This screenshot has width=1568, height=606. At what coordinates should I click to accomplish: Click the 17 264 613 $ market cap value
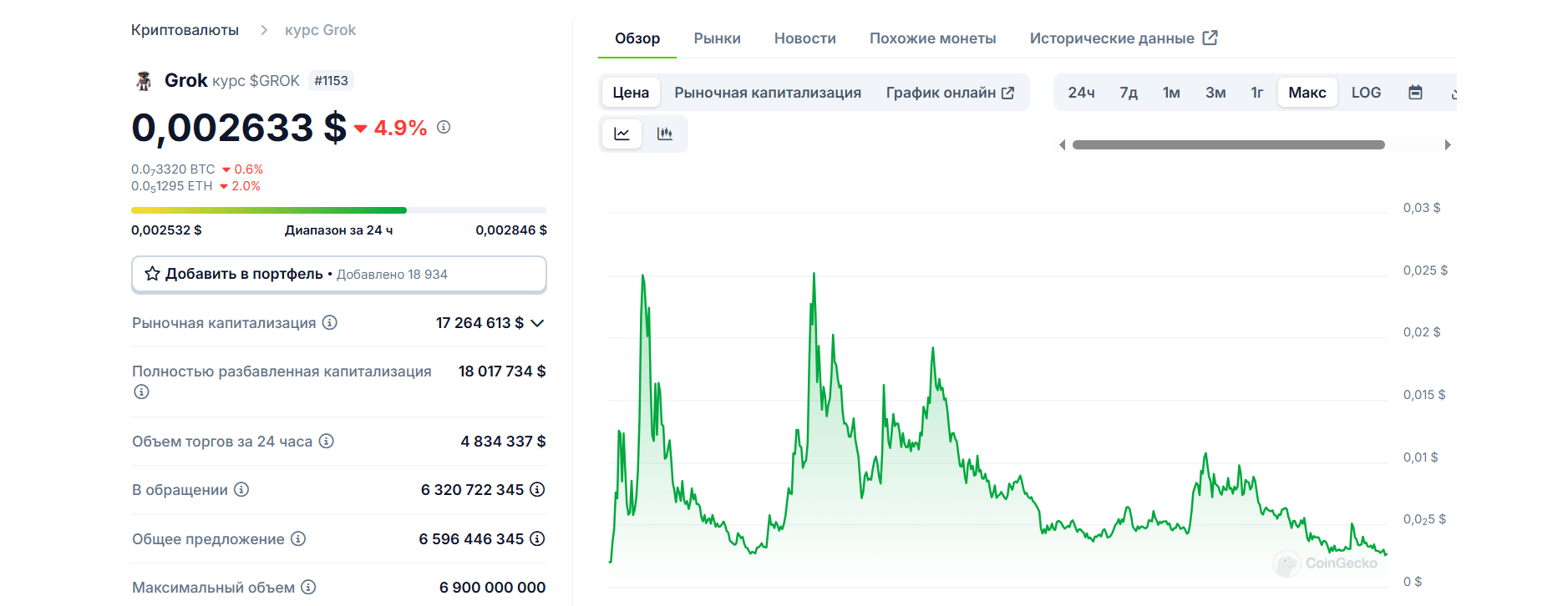click(480, 323)
